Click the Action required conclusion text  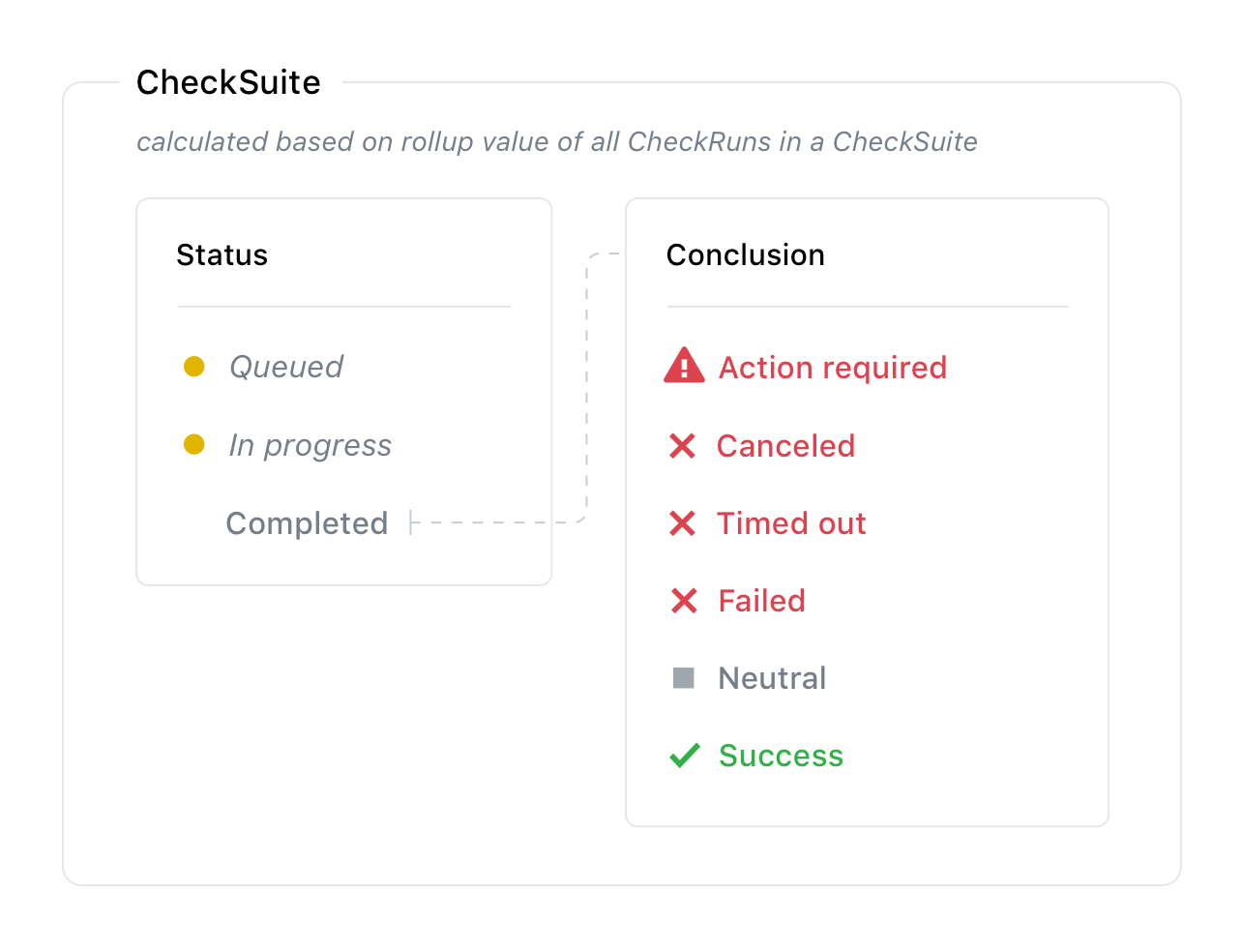coord(833,368)
